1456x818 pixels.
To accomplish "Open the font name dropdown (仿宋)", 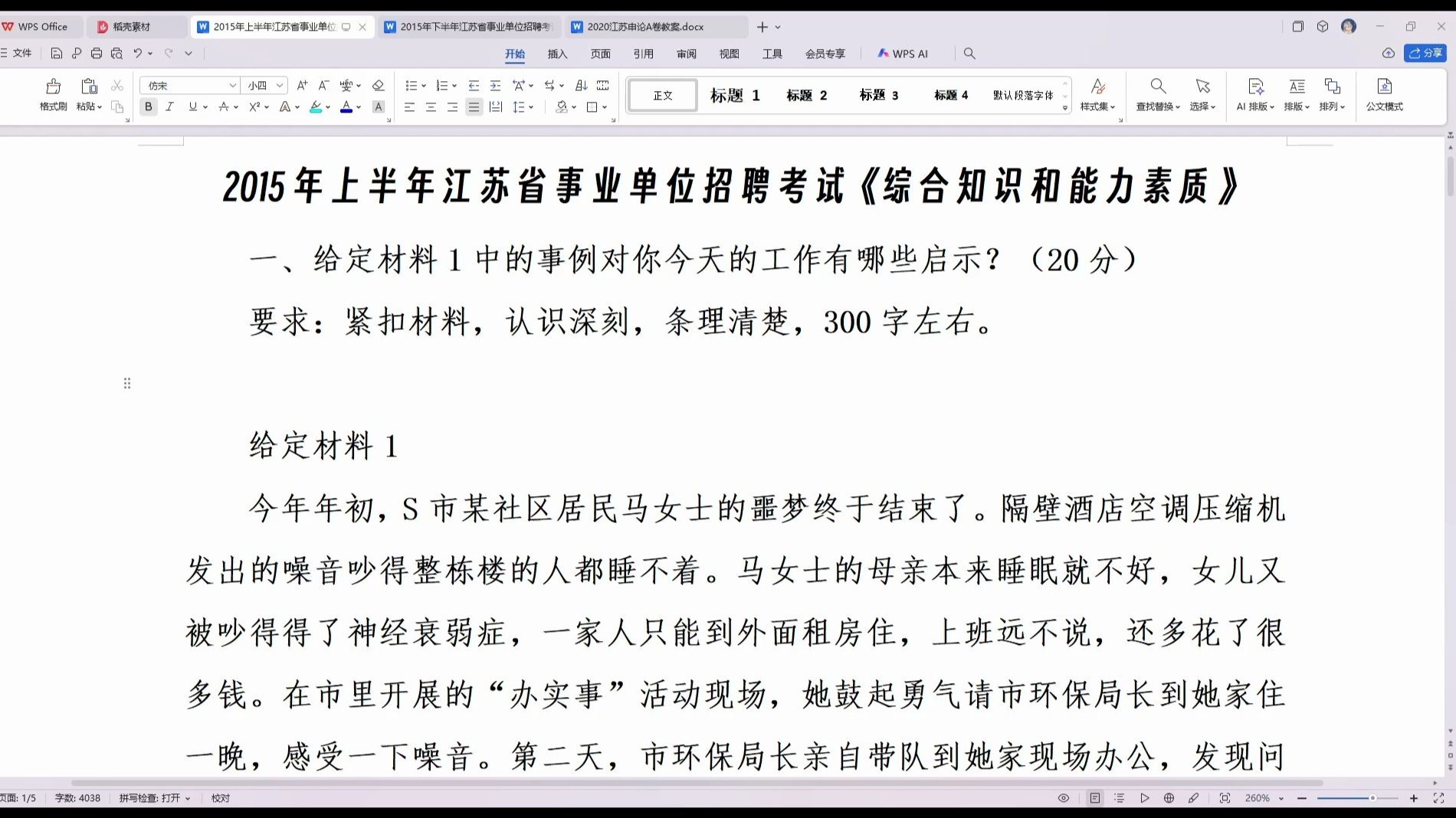I will tap(233, 86).
